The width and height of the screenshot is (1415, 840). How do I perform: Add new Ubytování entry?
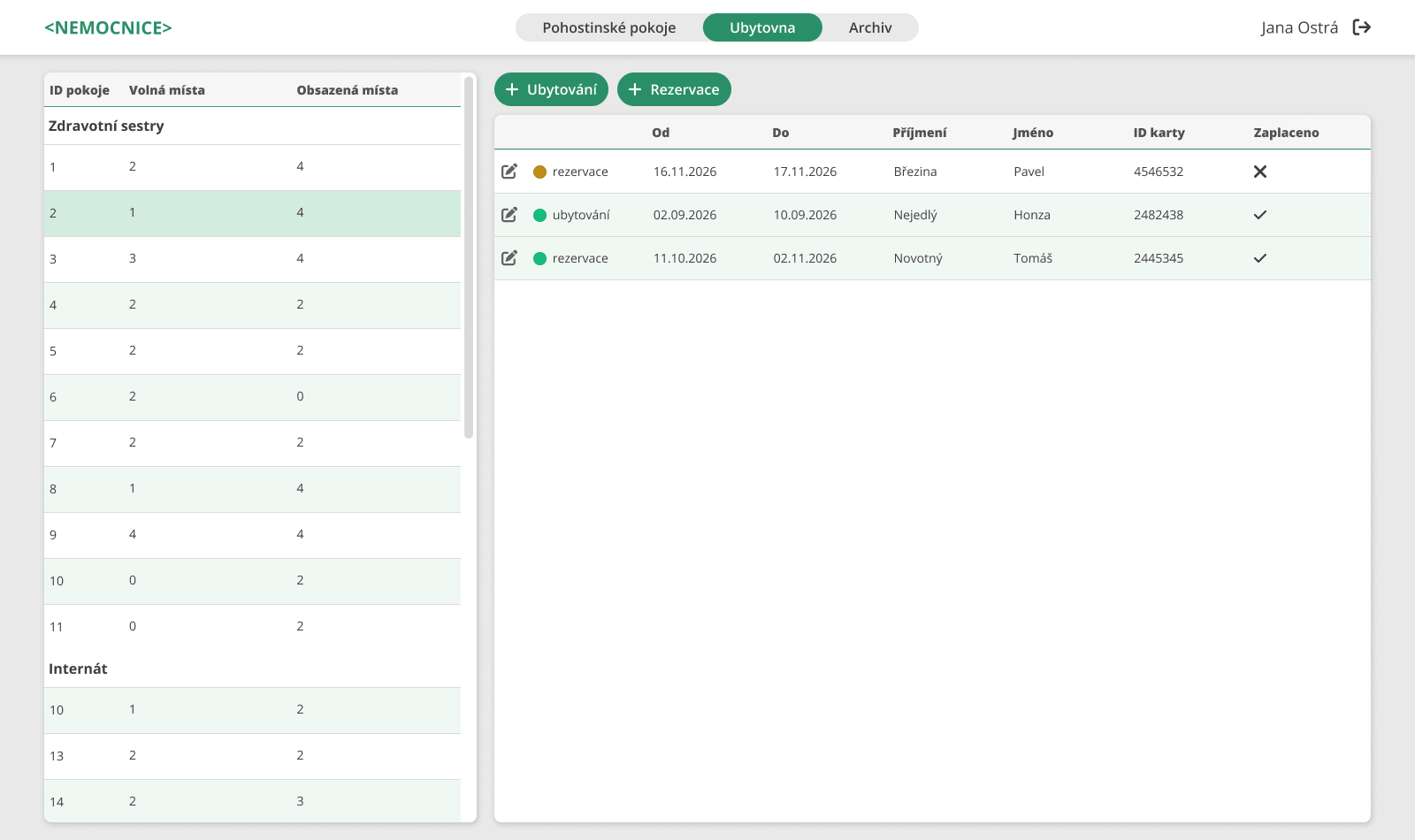coord(551,89)
